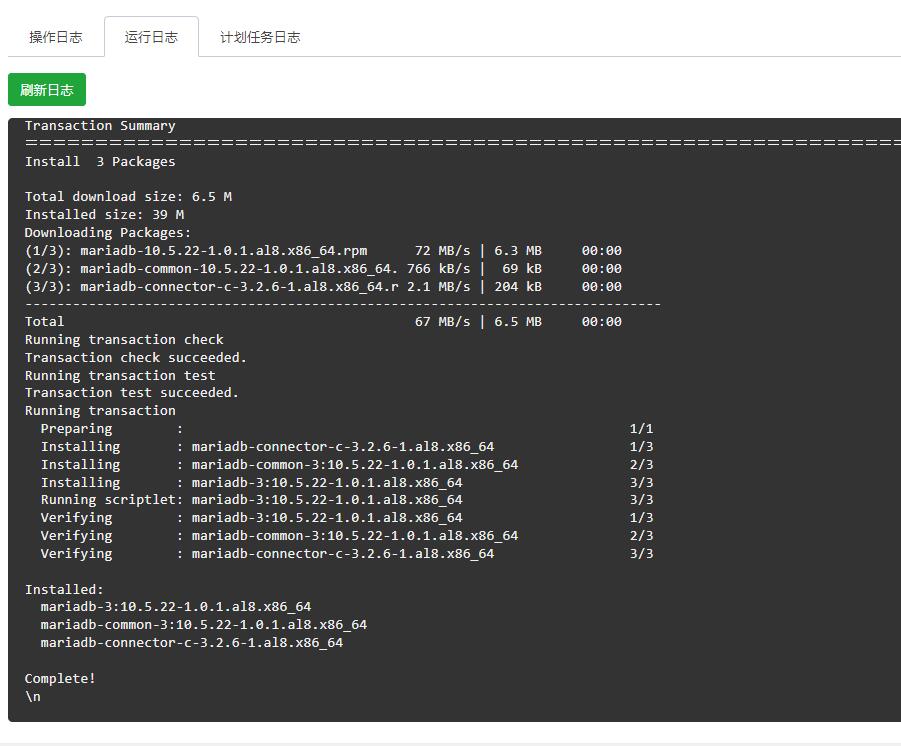This screenshot has height=746, width=901.
Task: Click 'Installed size: 39 M' text
Action: coord(105,214)
